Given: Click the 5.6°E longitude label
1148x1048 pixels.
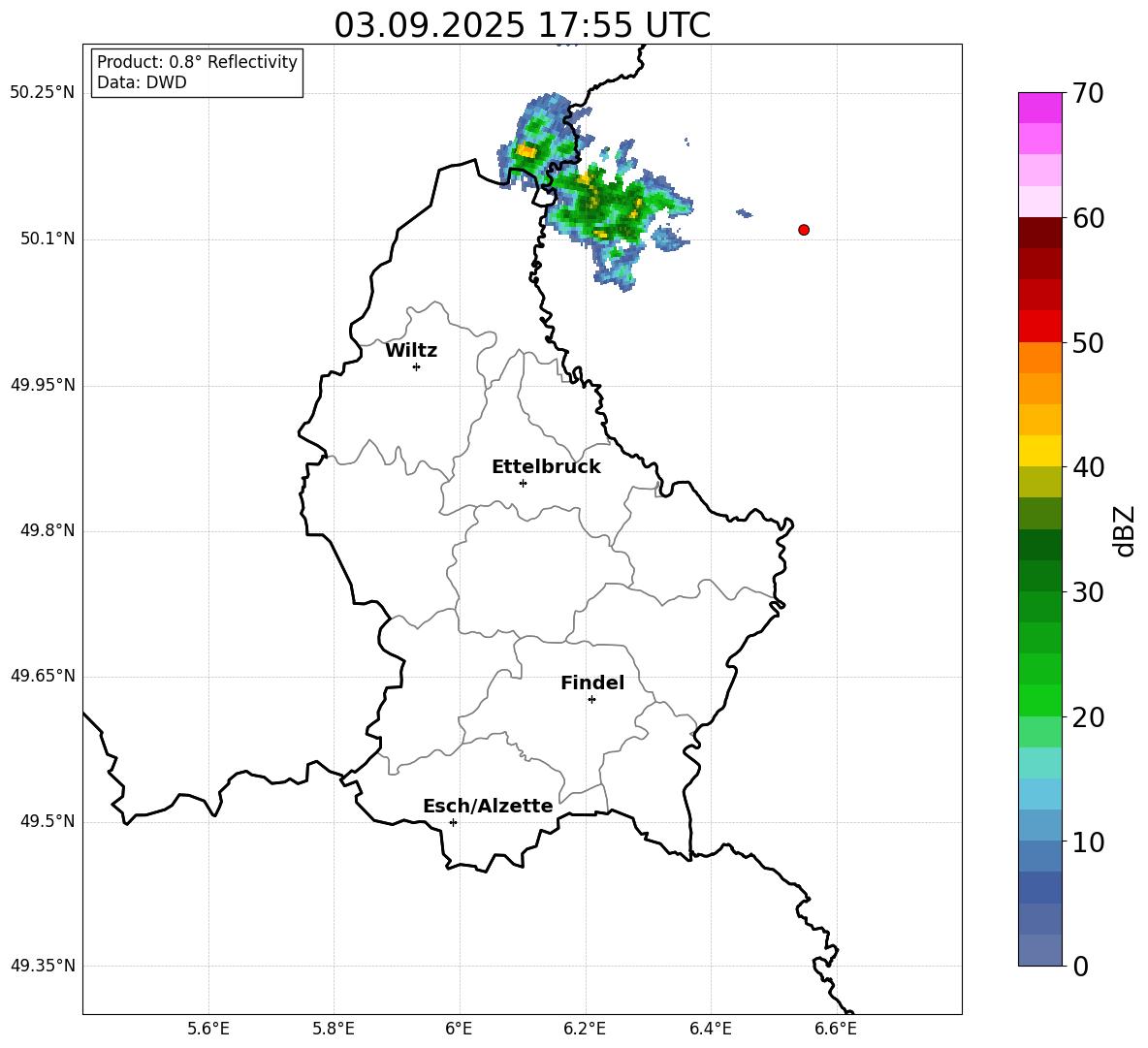Looking at the screenshot, I should (x=208, y=1029).
